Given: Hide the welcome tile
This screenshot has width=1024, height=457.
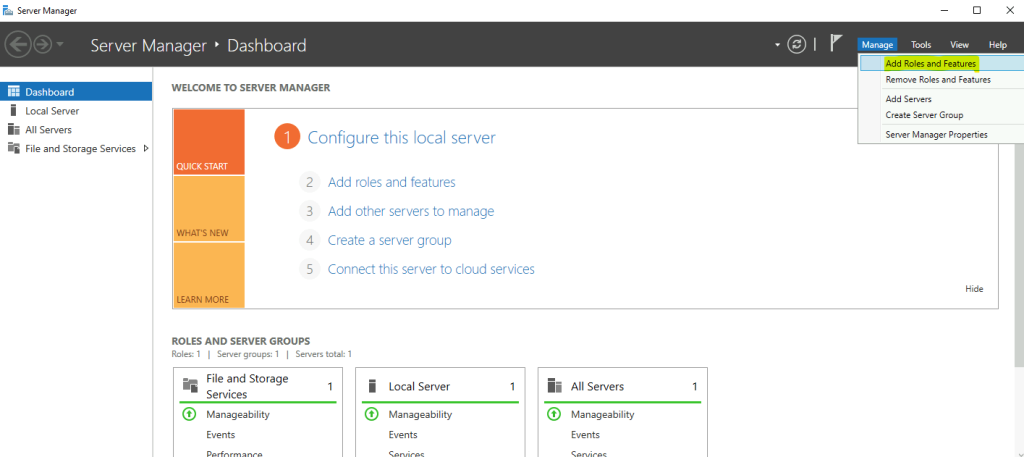Looking at the screenshot, I should (974, 289).
